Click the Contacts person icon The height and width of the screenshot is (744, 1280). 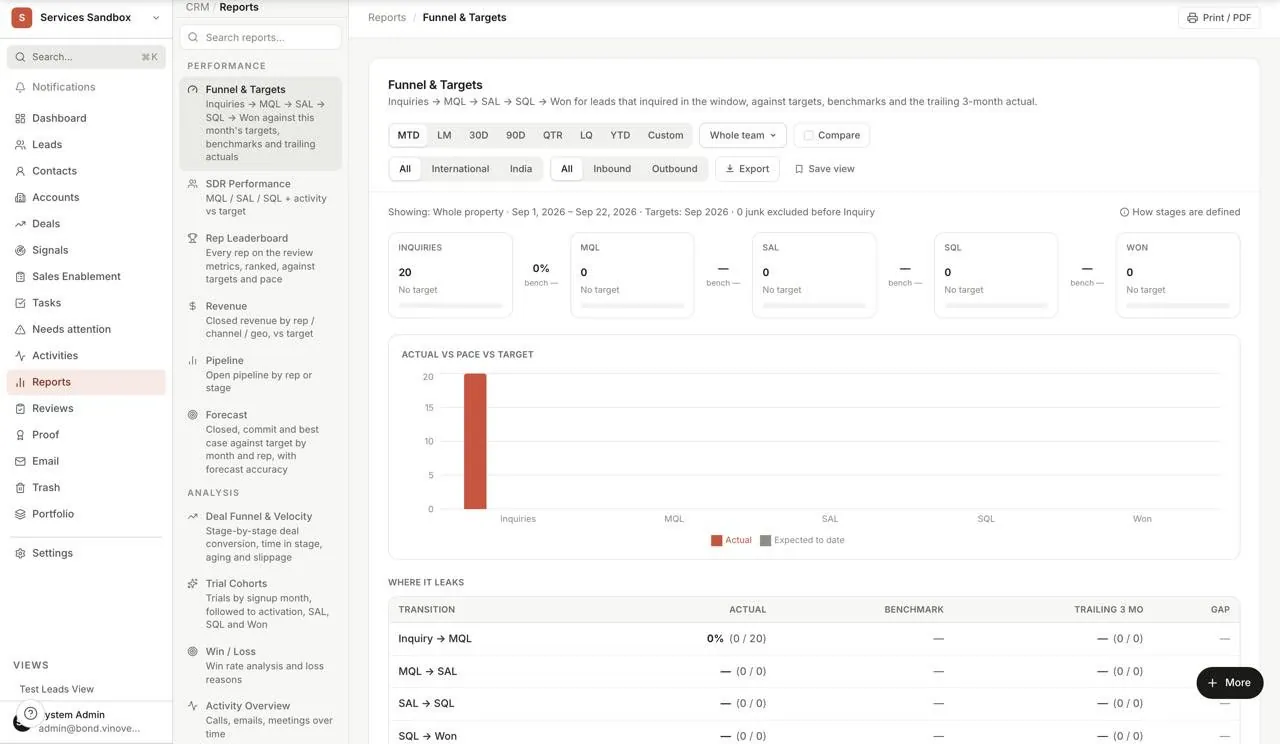tap(20, 171)
